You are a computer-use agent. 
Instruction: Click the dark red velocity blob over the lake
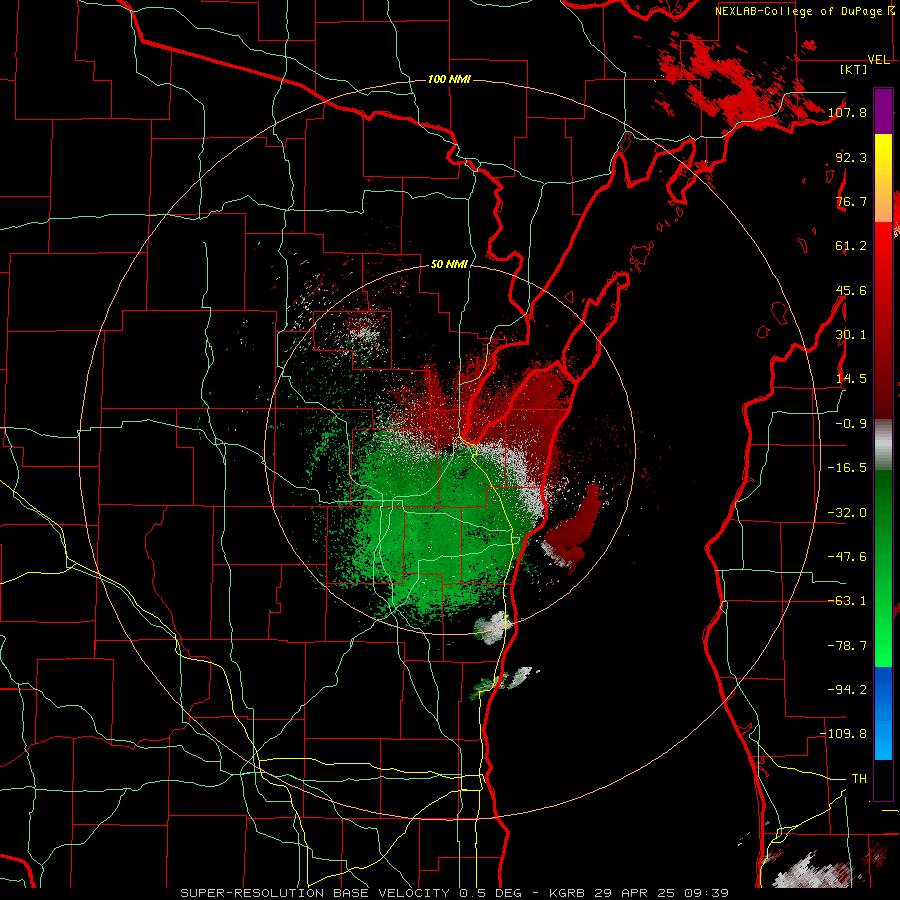point(574,528)
